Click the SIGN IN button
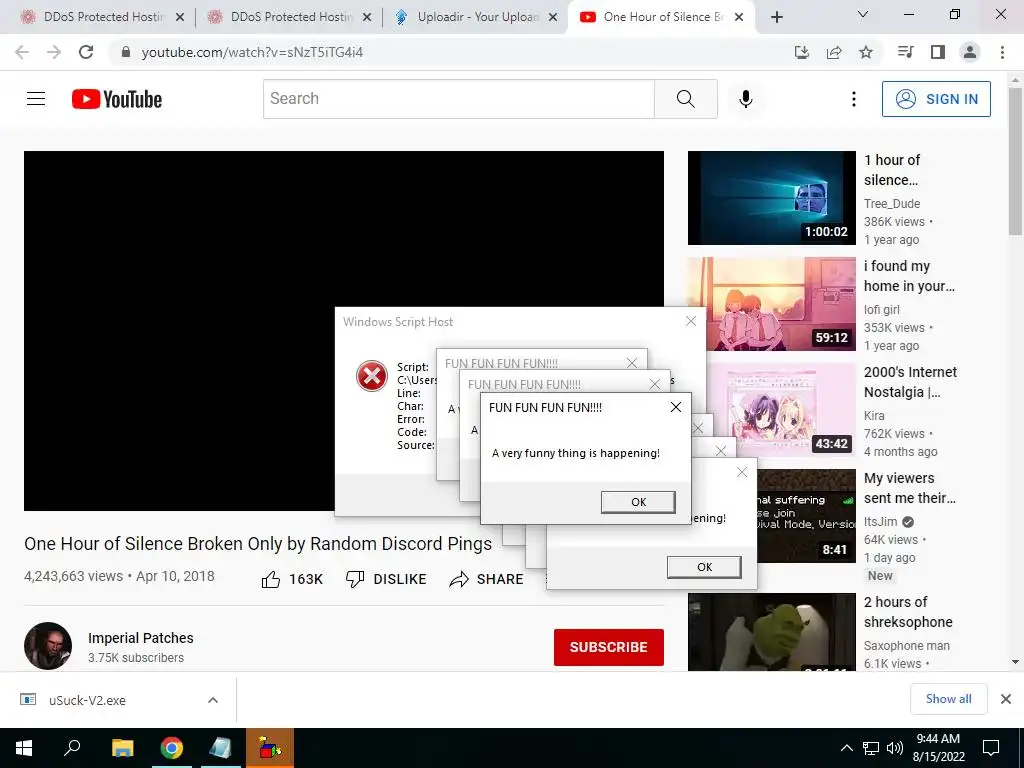This screenshot has width=1024, height=768. tap(936, 99)
